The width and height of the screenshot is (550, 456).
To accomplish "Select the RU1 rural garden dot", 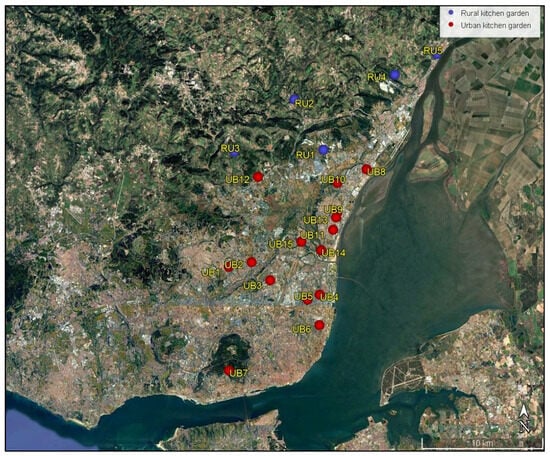I will (323, 150).
